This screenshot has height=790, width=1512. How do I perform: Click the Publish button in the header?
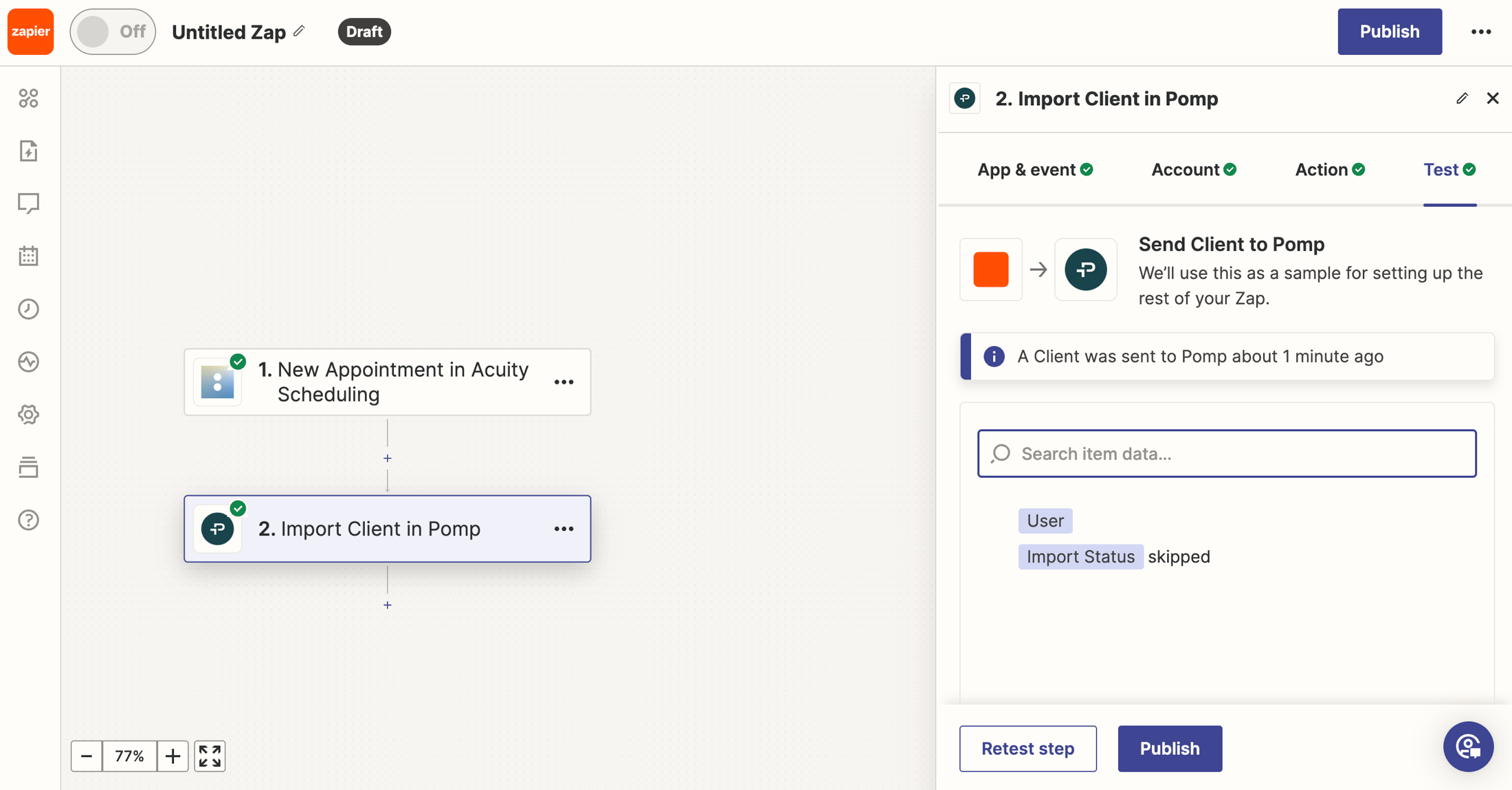(1389, 32)
